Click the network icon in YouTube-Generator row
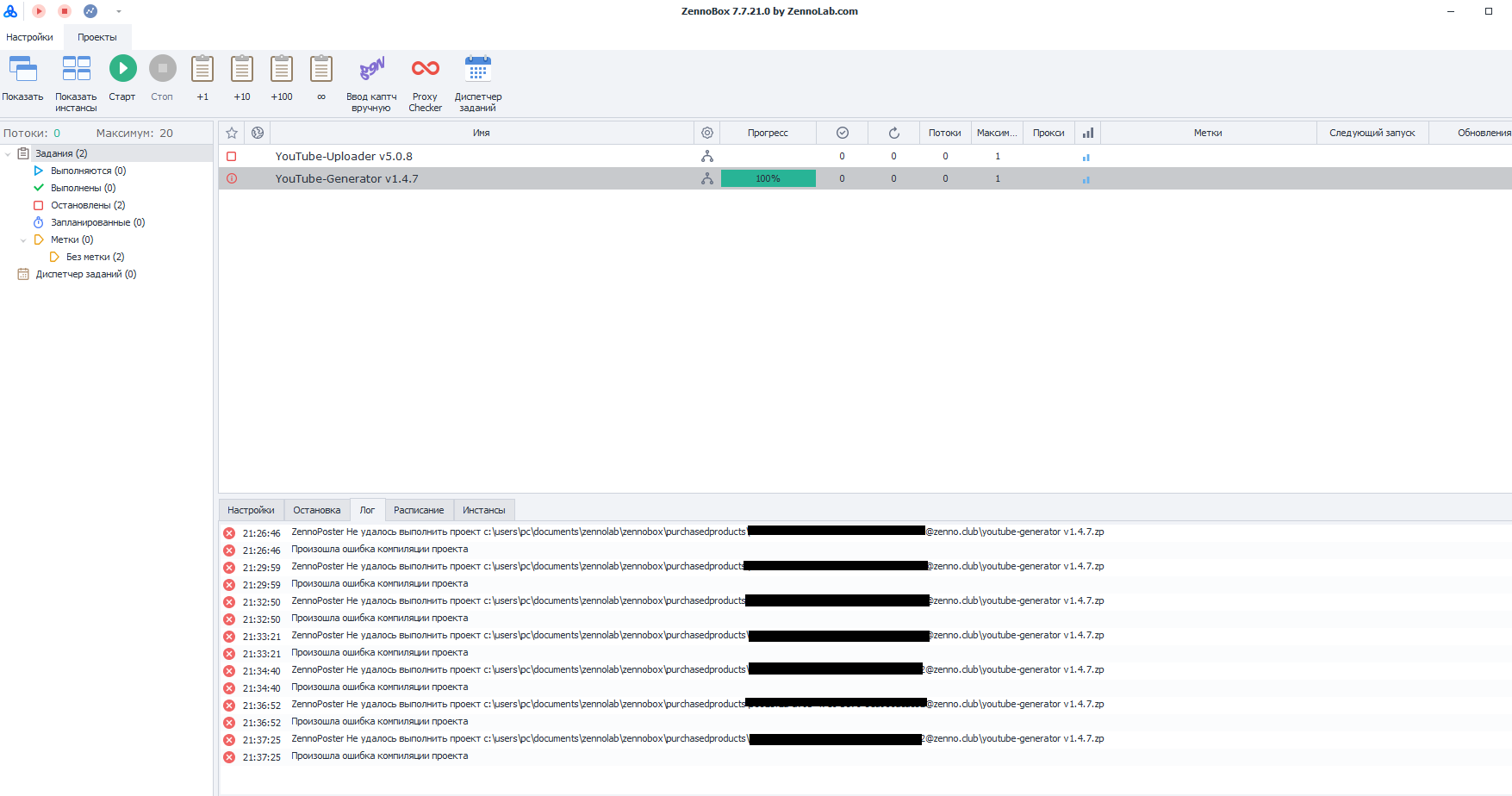The width and height of the screenshot is (1512, 796). 707,178
